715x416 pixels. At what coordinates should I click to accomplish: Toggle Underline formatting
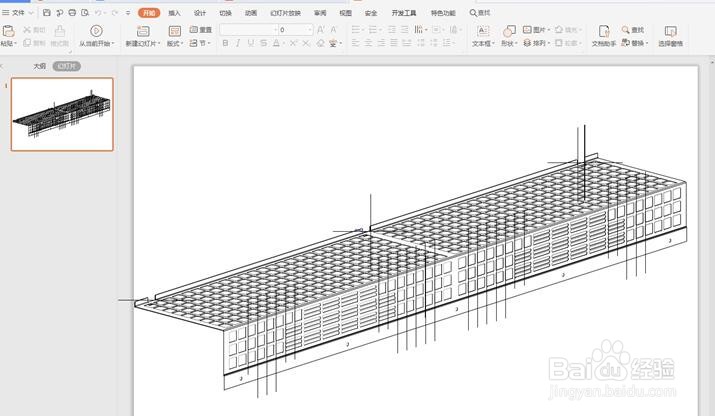251,43
